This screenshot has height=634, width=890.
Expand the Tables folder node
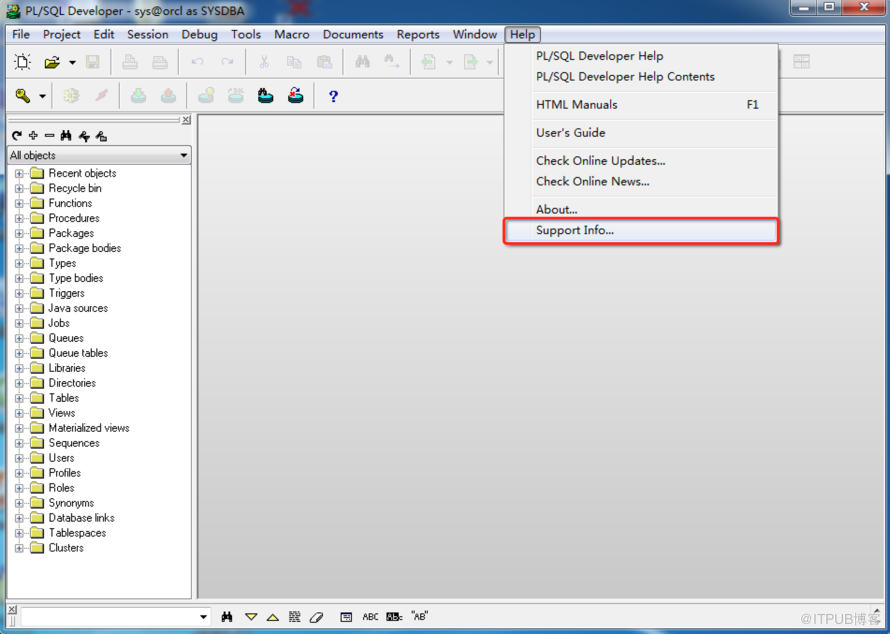click(x=19, y=398)
